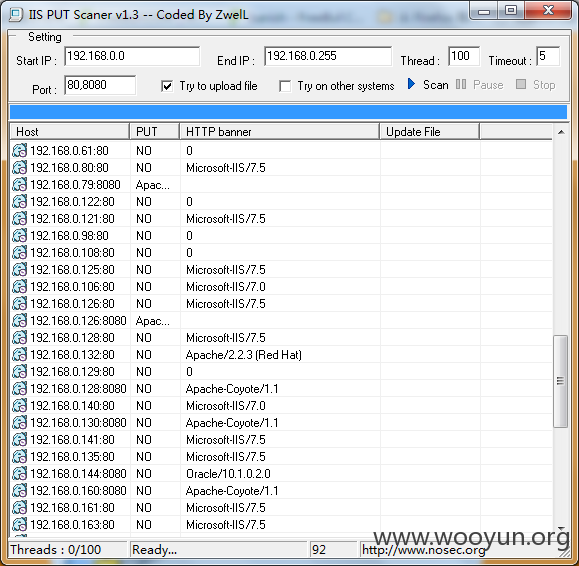
Task: Click the Apac... value for 192.168.0.79:8080
Action: click(153, 185)
